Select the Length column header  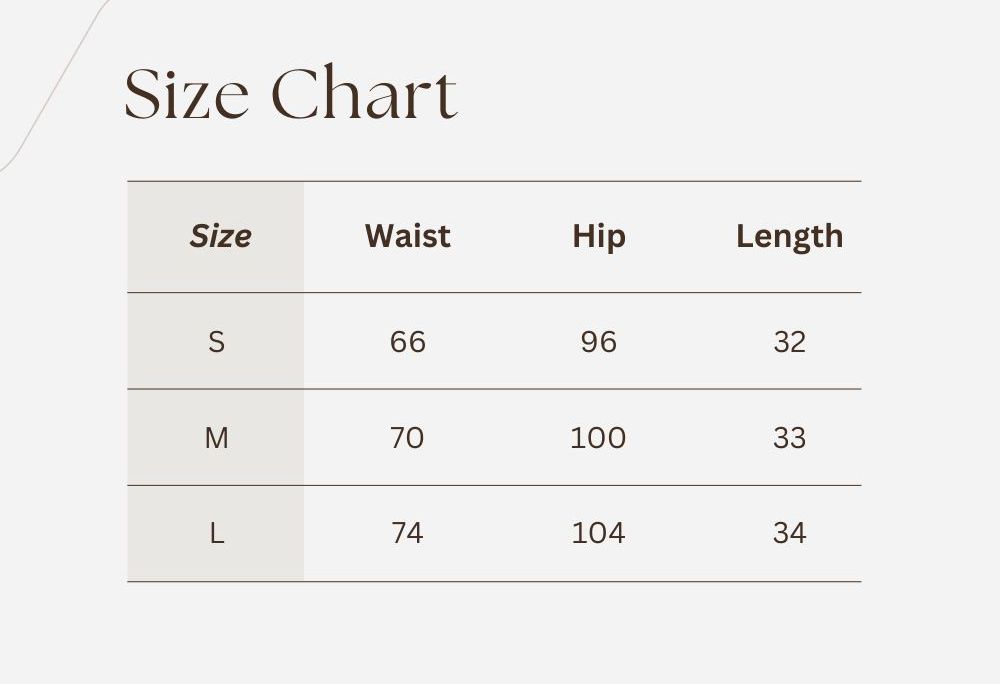[789, 237]
